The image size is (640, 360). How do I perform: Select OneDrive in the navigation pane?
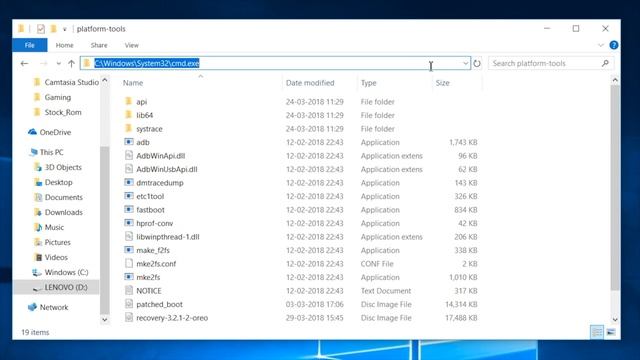coord(55,132)
